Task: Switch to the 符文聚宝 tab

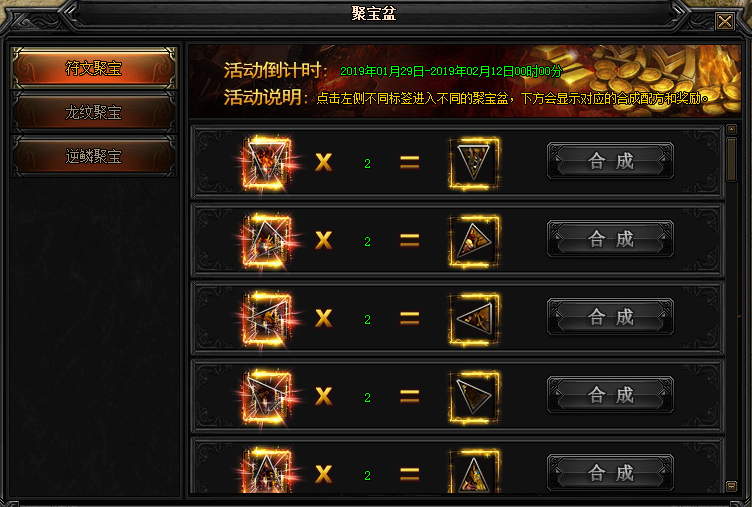Action: (94, 68)
